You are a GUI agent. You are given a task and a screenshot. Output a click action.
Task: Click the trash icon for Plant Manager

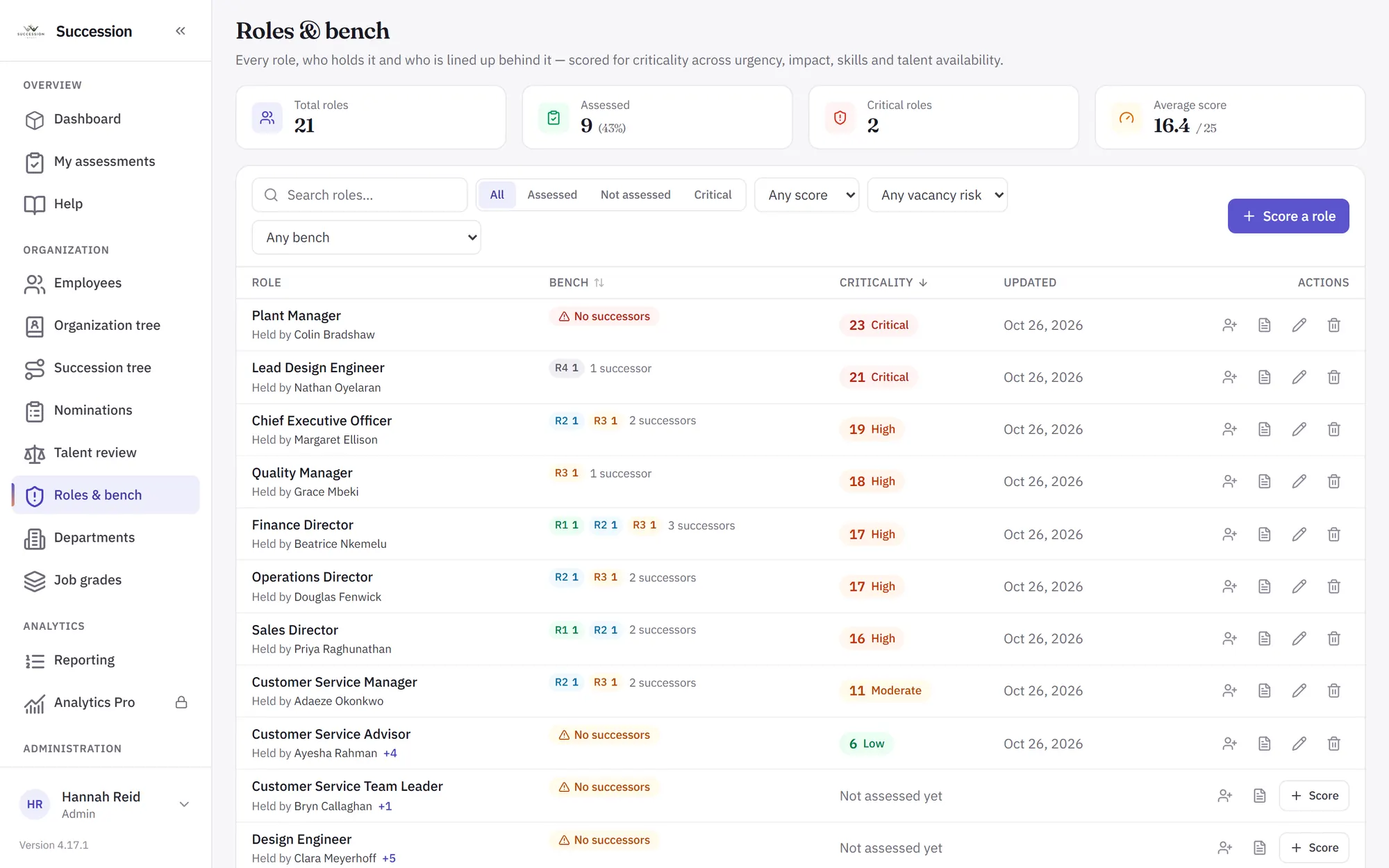pos(1334,325)
